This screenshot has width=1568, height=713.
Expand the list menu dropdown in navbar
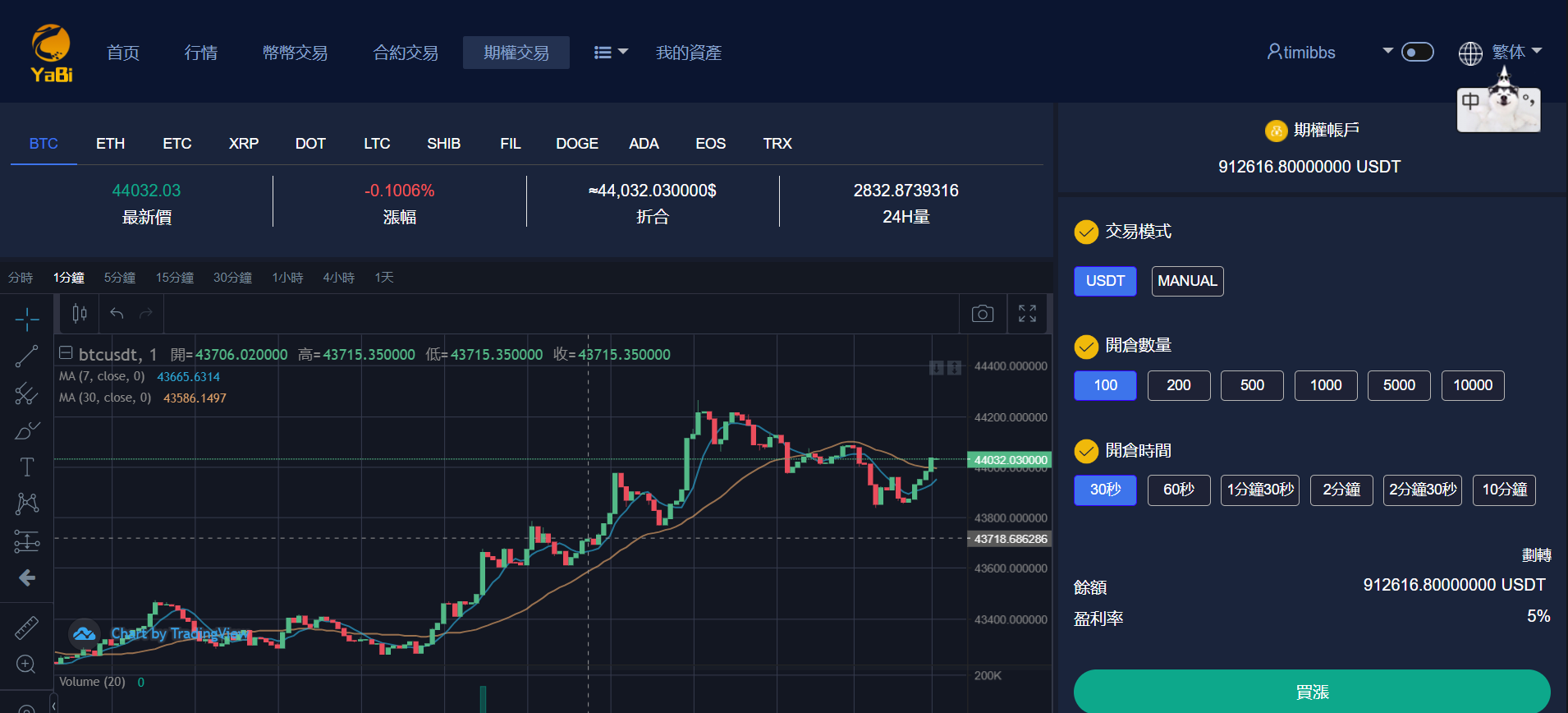611,53
